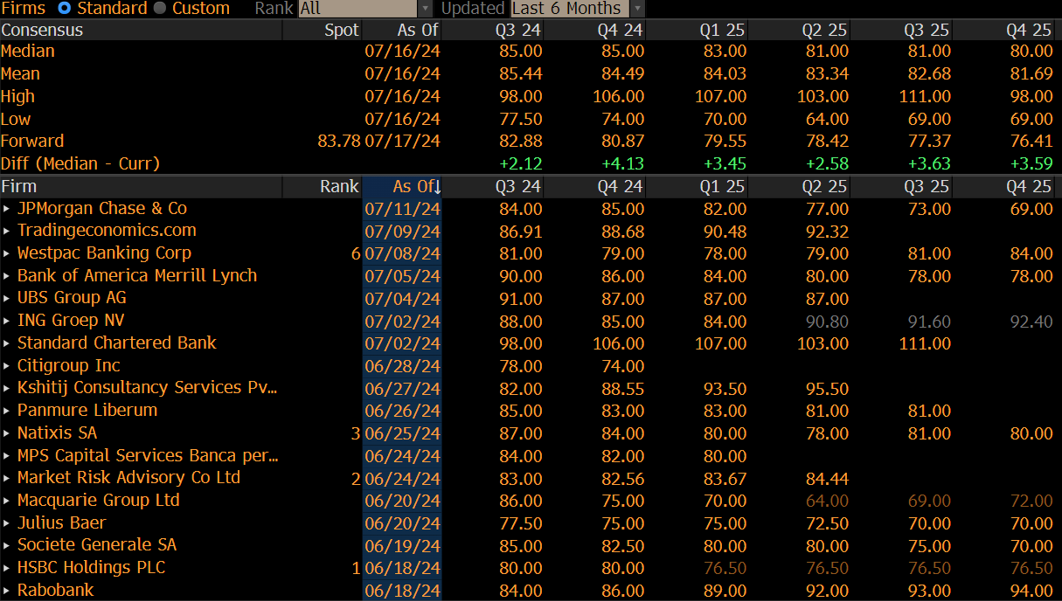Select the Standard firms radio button

[64, 8]
